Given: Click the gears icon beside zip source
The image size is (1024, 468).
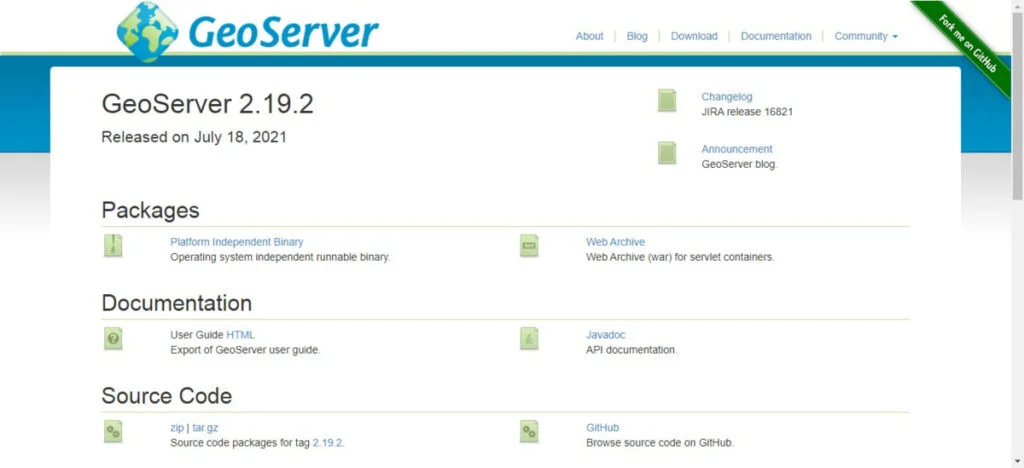Looking at the screenshot, I should (x=113, y=431).
